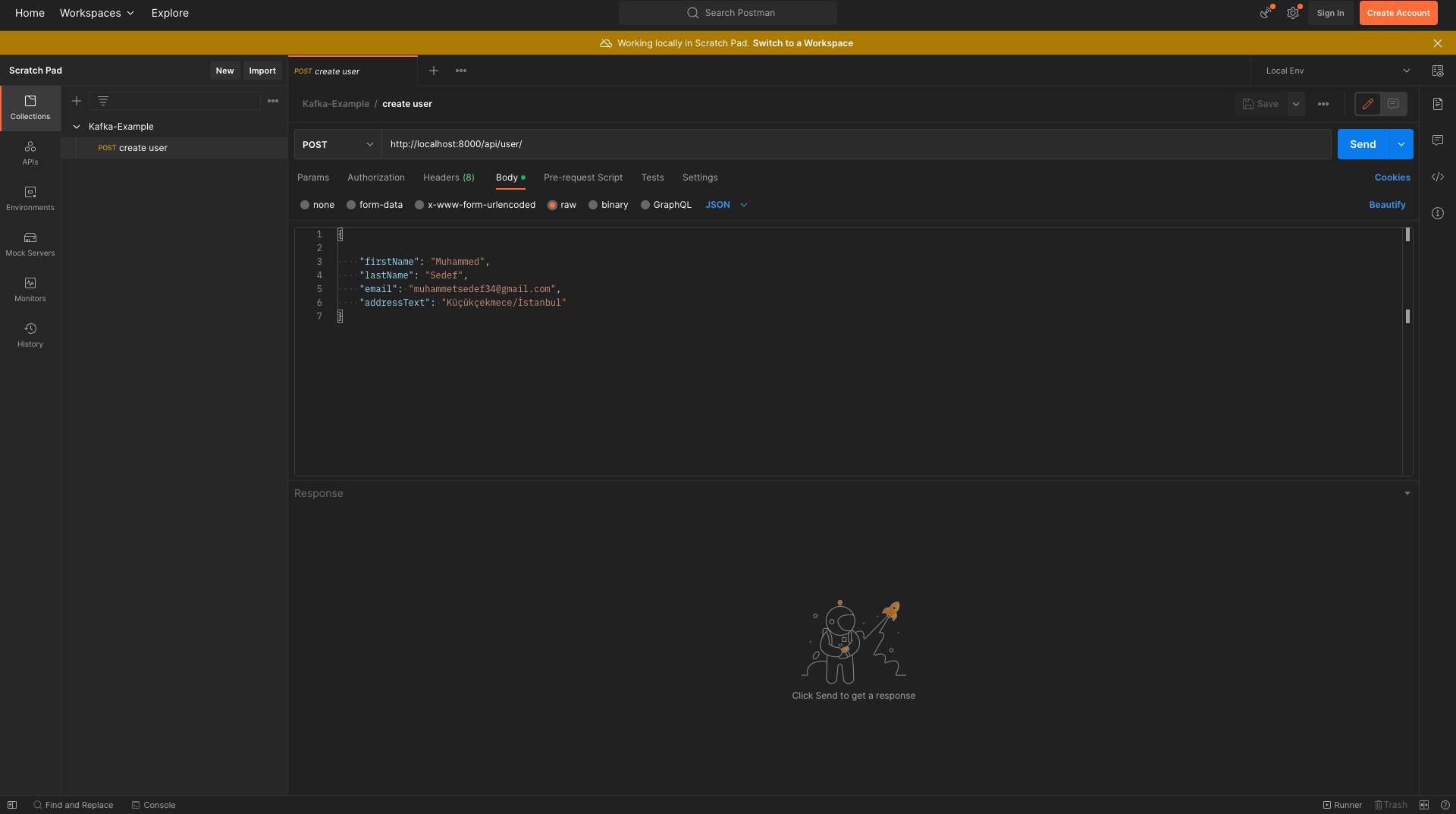Screen dimensions: 1456x814
Task: Open Trash from the status bar
Action: pyautogui.click(x=1391, y=805)
